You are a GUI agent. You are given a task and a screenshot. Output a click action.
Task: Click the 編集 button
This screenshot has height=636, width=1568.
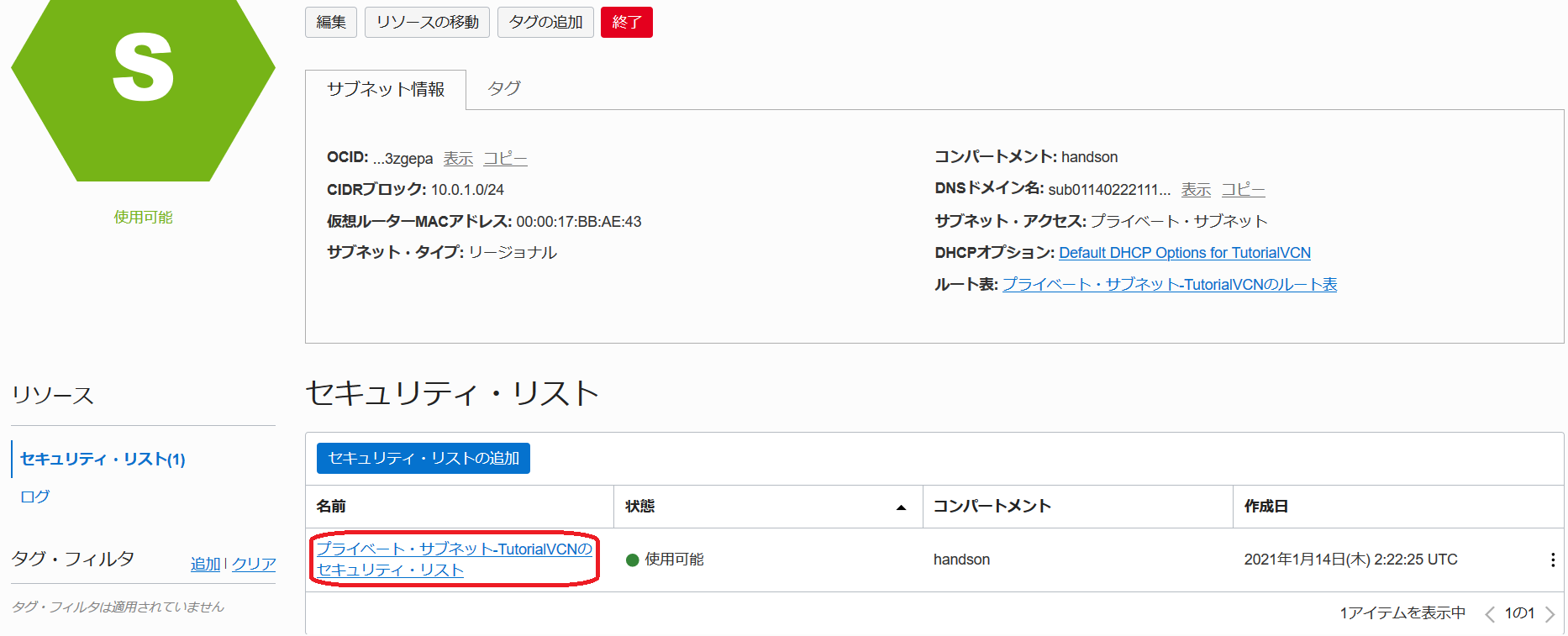(x=330, y=23)
